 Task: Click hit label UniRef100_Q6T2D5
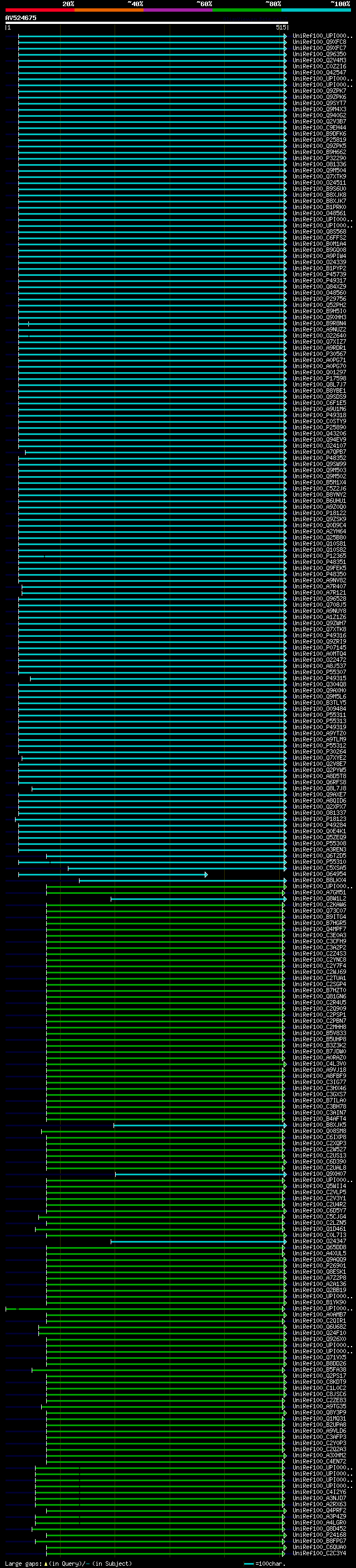click(x=319, y=855)
